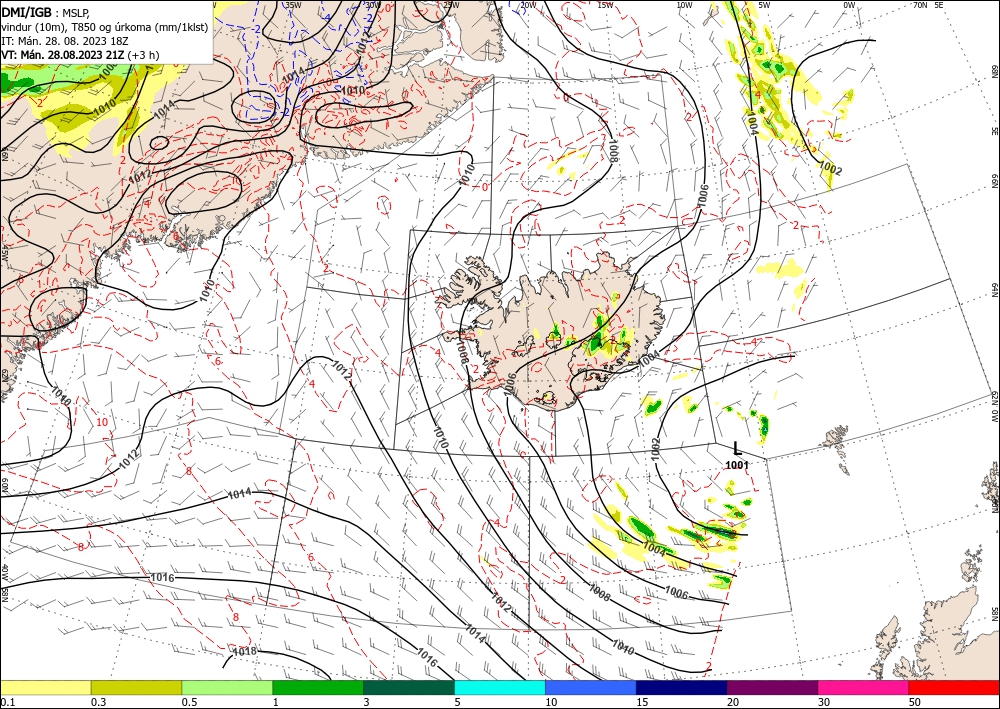
Task: Click the legend value '0.5'
Action: pos(189,702)
